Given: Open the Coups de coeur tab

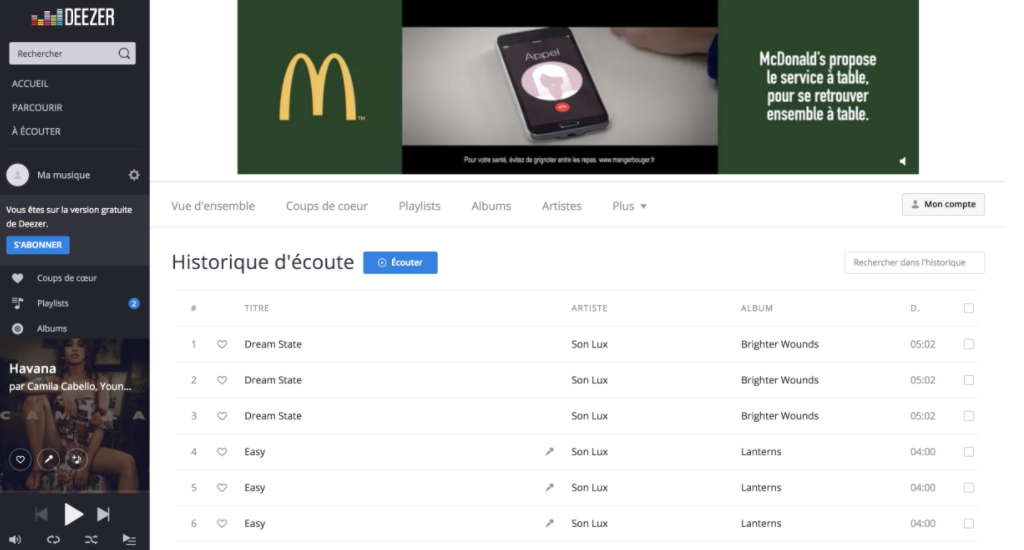Looking at the screenshot, I should click(327, 206).
